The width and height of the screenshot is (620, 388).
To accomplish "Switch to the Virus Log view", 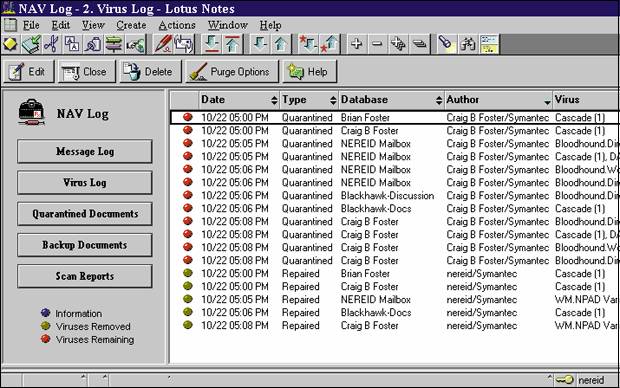I will (85, 182).
